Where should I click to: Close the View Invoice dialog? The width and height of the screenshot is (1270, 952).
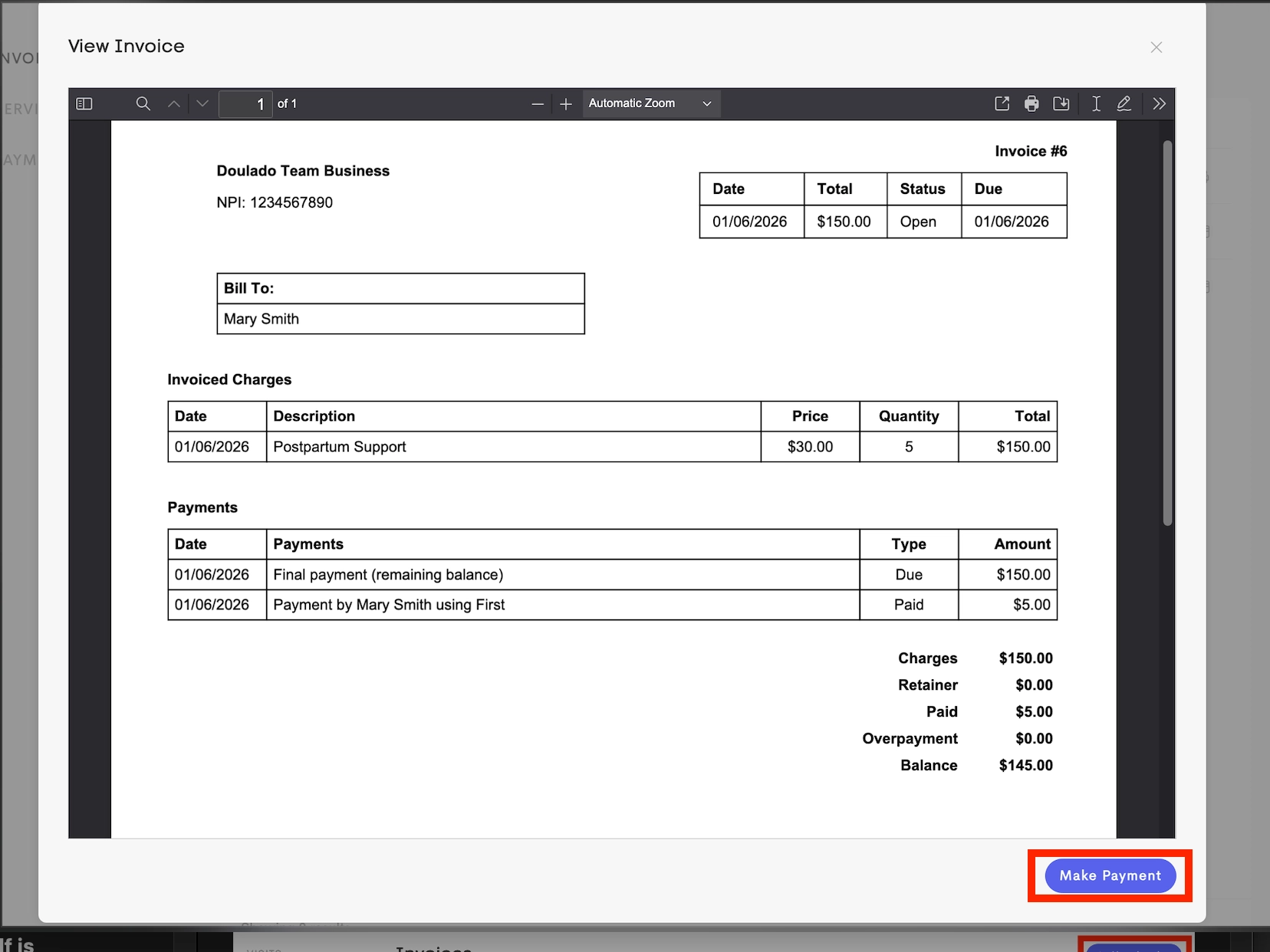pos(1156,48)
